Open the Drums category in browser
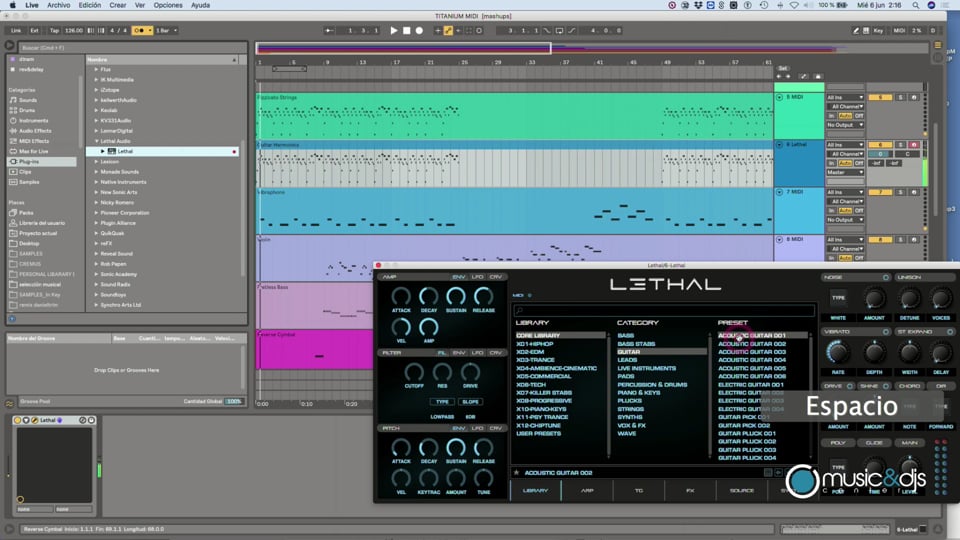Screen dimensions: 960x540 click(x=27, y=110)
